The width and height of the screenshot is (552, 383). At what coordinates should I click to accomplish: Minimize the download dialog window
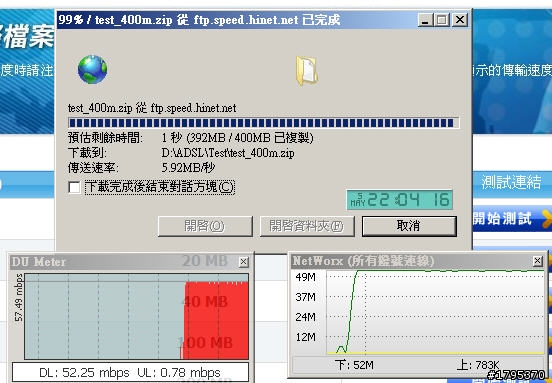(425, 20)
